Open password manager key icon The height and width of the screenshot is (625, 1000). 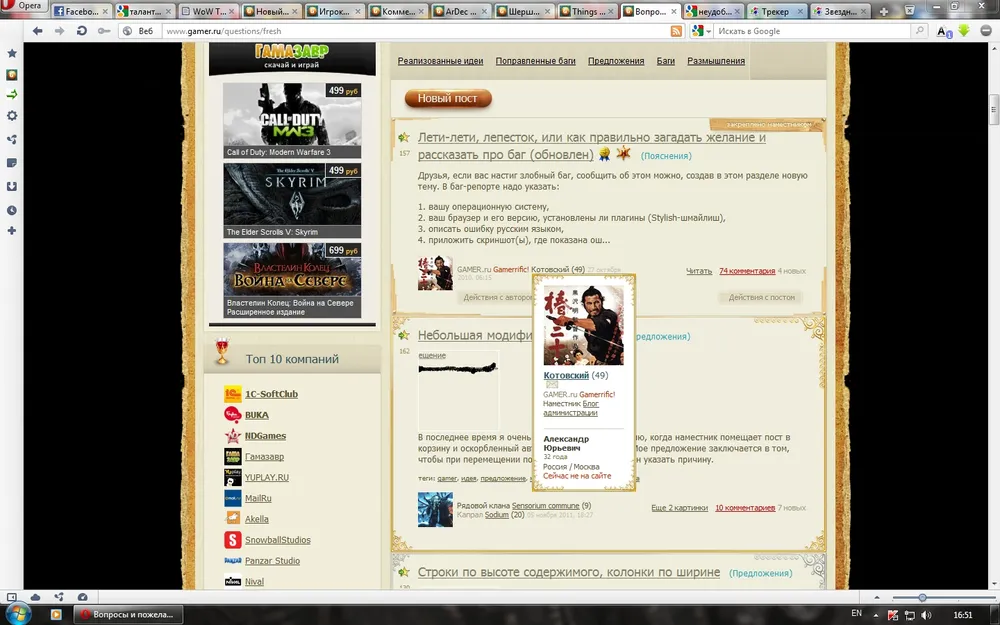(x=103, y=31)
